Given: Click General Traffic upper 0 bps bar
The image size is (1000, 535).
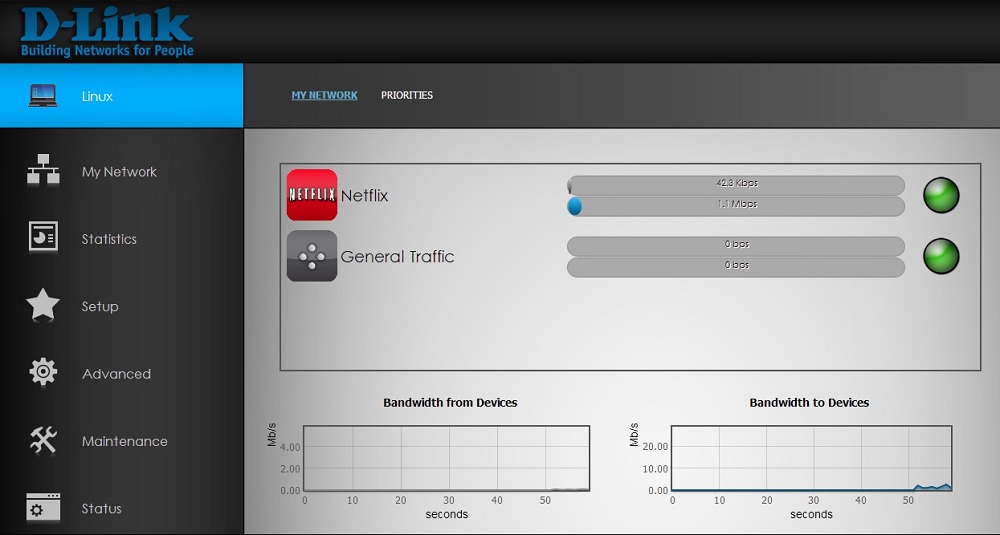Looking at the screenshot, I should [x=736, y=246].
